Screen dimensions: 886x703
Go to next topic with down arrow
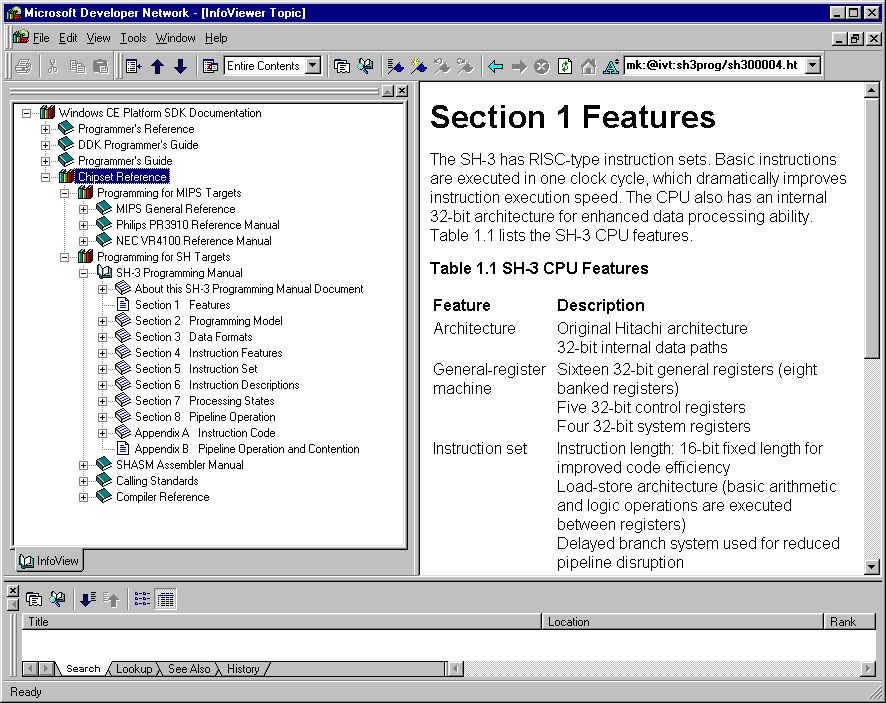coord(180,66)
